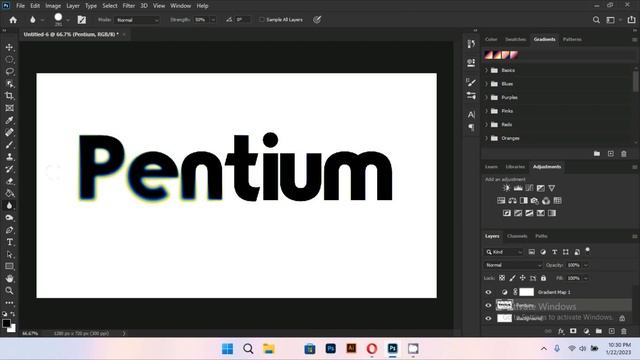Screen dimensions: 640x360
Task: Open the Filter menu
Action: (x=129, y=6)
